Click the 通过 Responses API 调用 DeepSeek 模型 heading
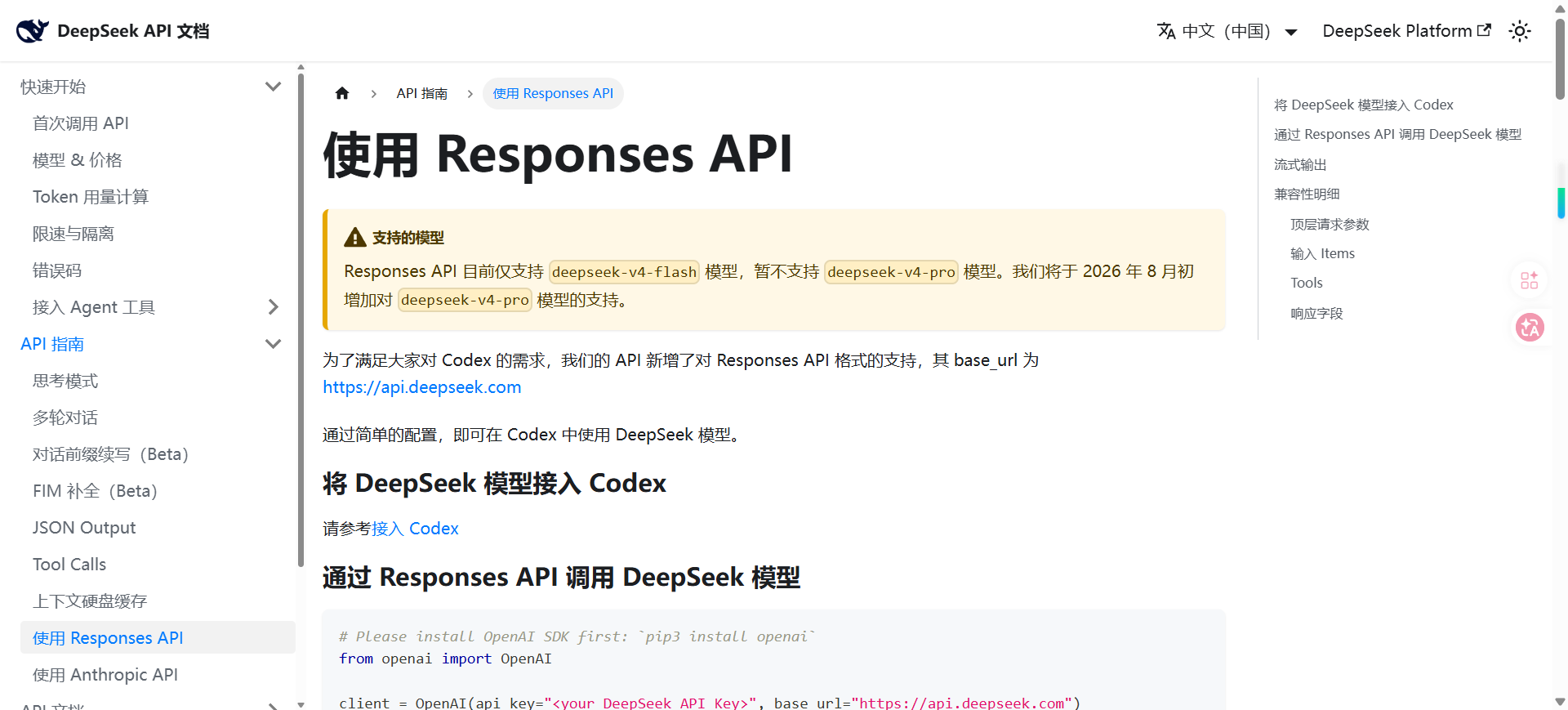 click(561, 577)
